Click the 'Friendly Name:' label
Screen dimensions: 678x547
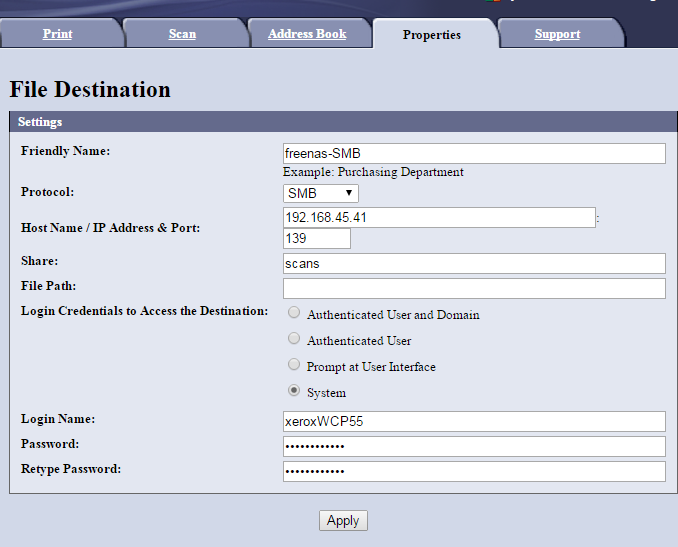point(65,151)
